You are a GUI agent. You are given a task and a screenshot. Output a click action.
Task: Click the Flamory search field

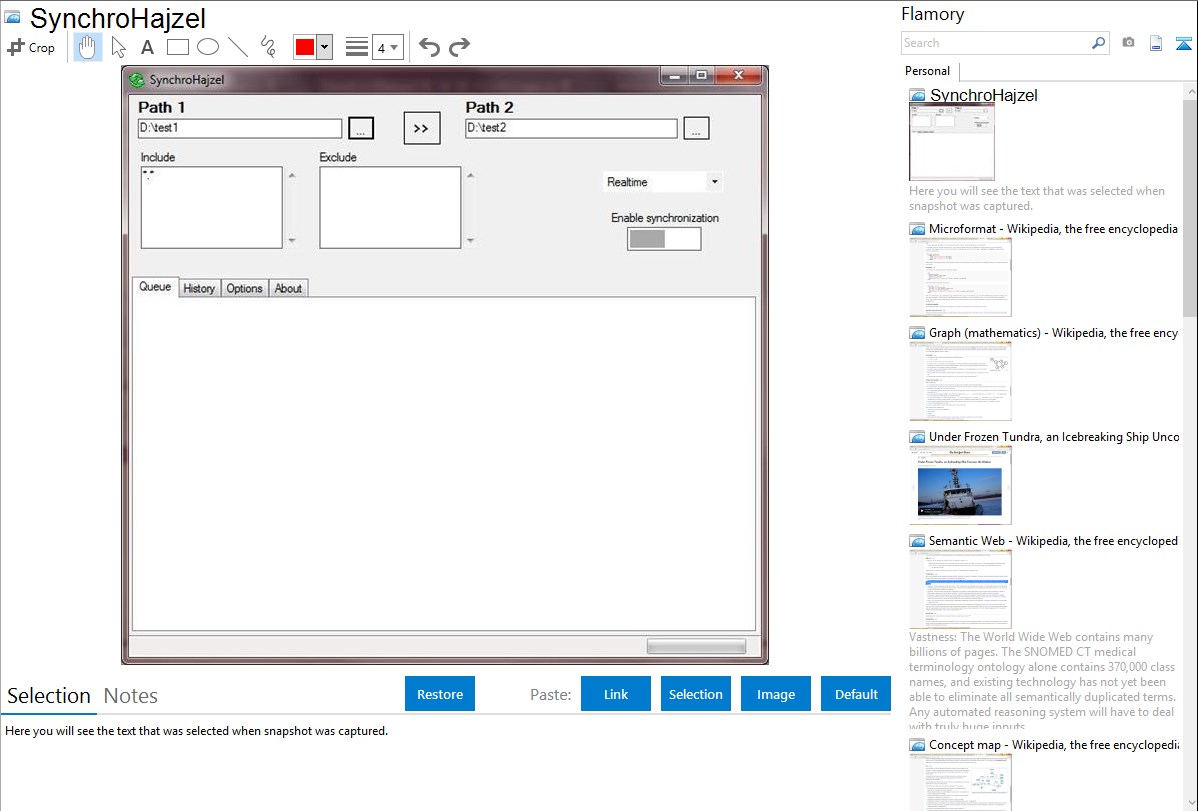[996, 43]
